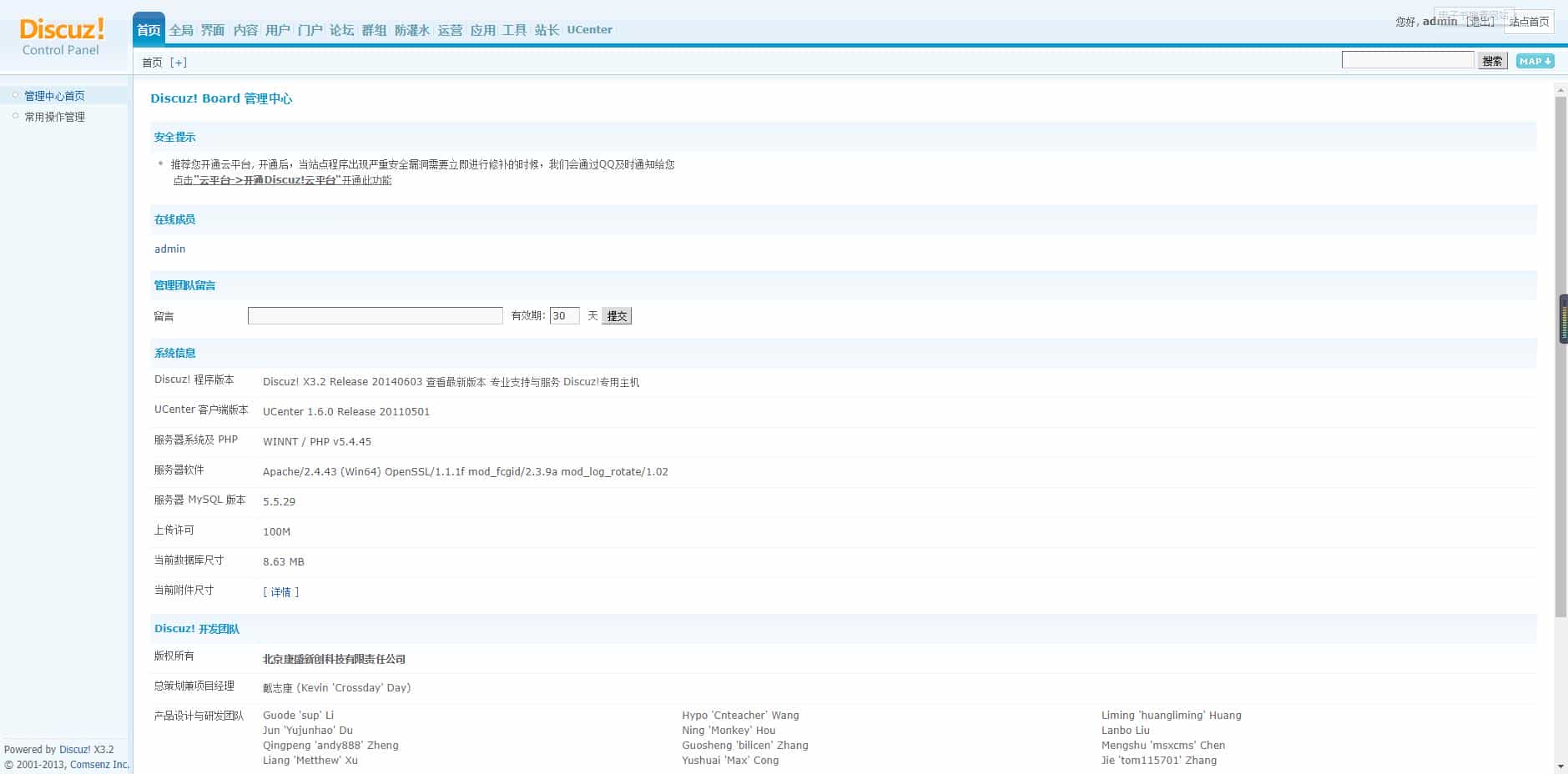Open the Comsenz Inc. footer link
1568x774 pixels.
(99, 765)
